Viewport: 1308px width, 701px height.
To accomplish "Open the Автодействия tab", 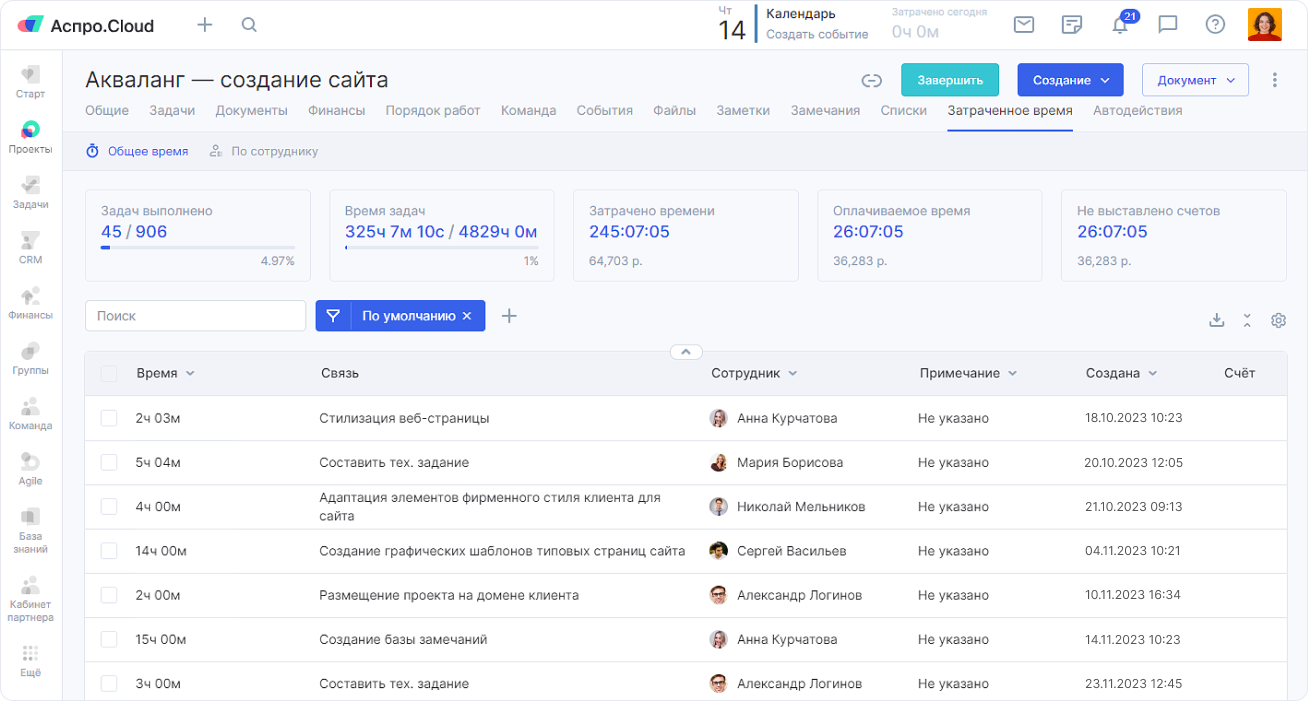I will point(1137,111).
